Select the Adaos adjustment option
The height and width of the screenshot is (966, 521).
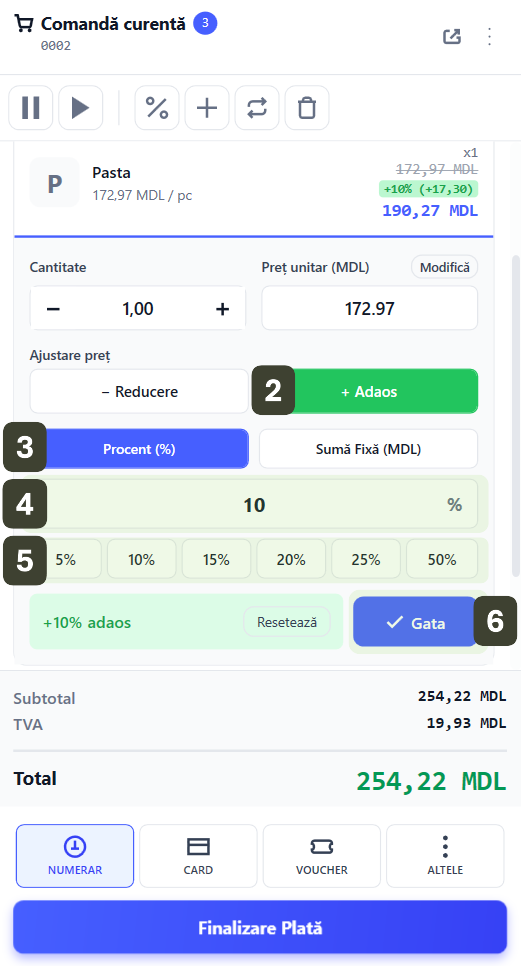coord(368,391)
